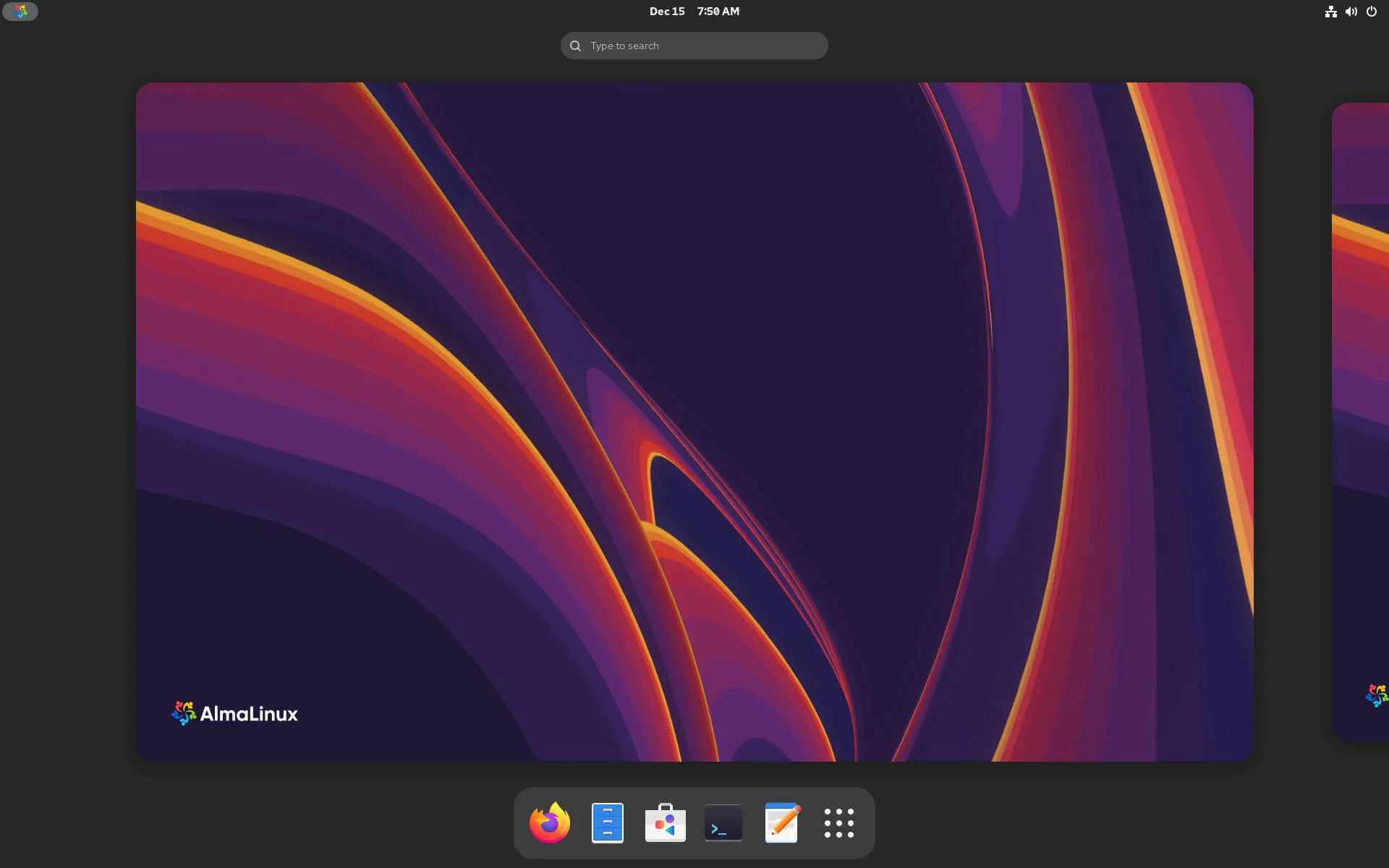
Task: Click the 'AlmaLinux' wordmark text on wallpaper
Action: point(249,714)
